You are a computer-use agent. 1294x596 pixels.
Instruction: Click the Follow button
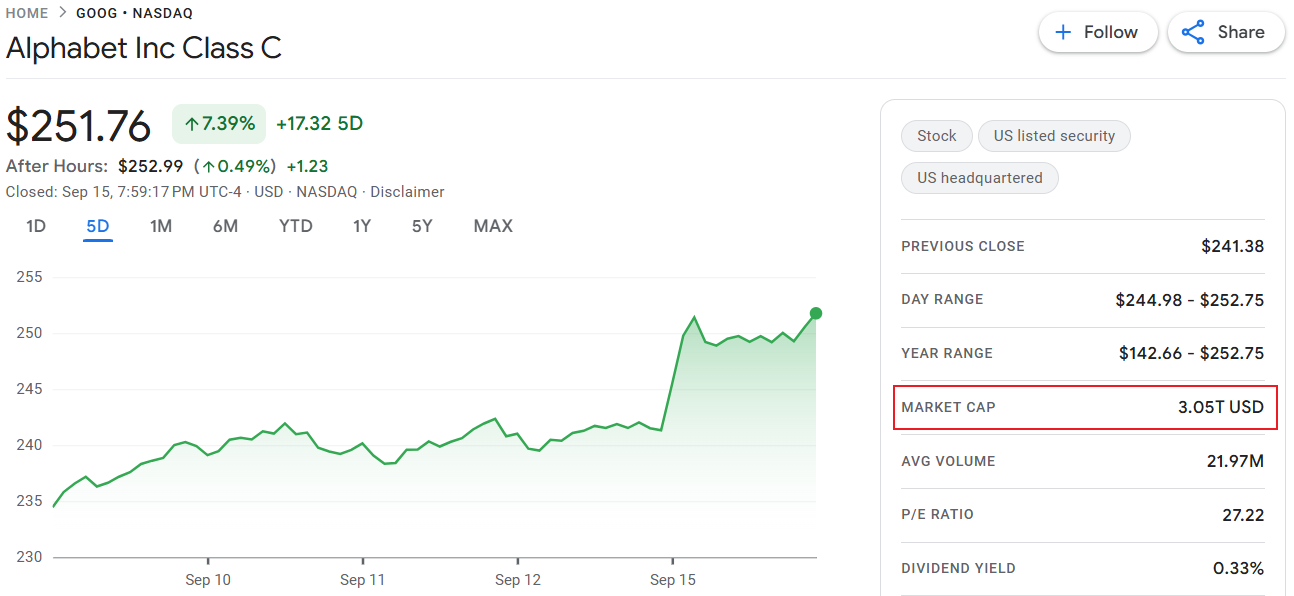(1097, 32)
